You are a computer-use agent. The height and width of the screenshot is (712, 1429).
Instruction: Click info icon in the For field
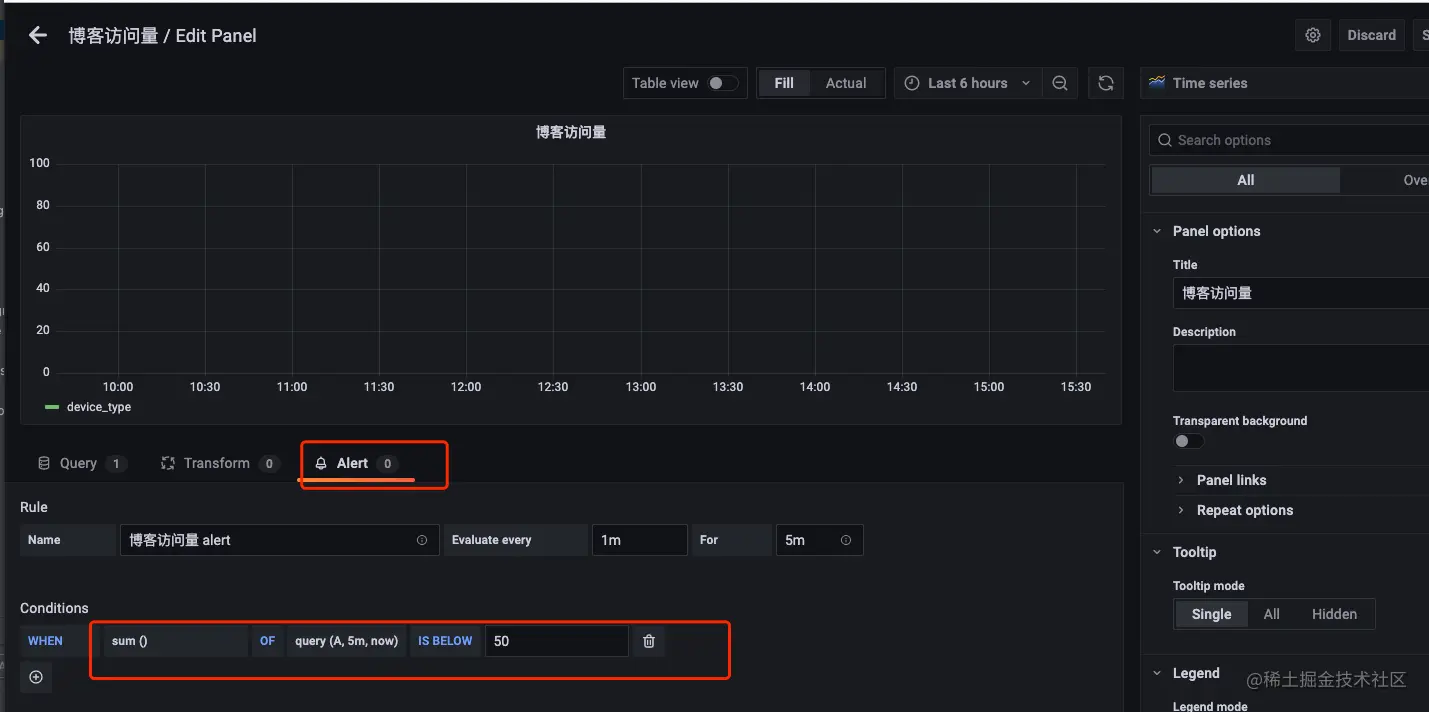coord(846,540)
